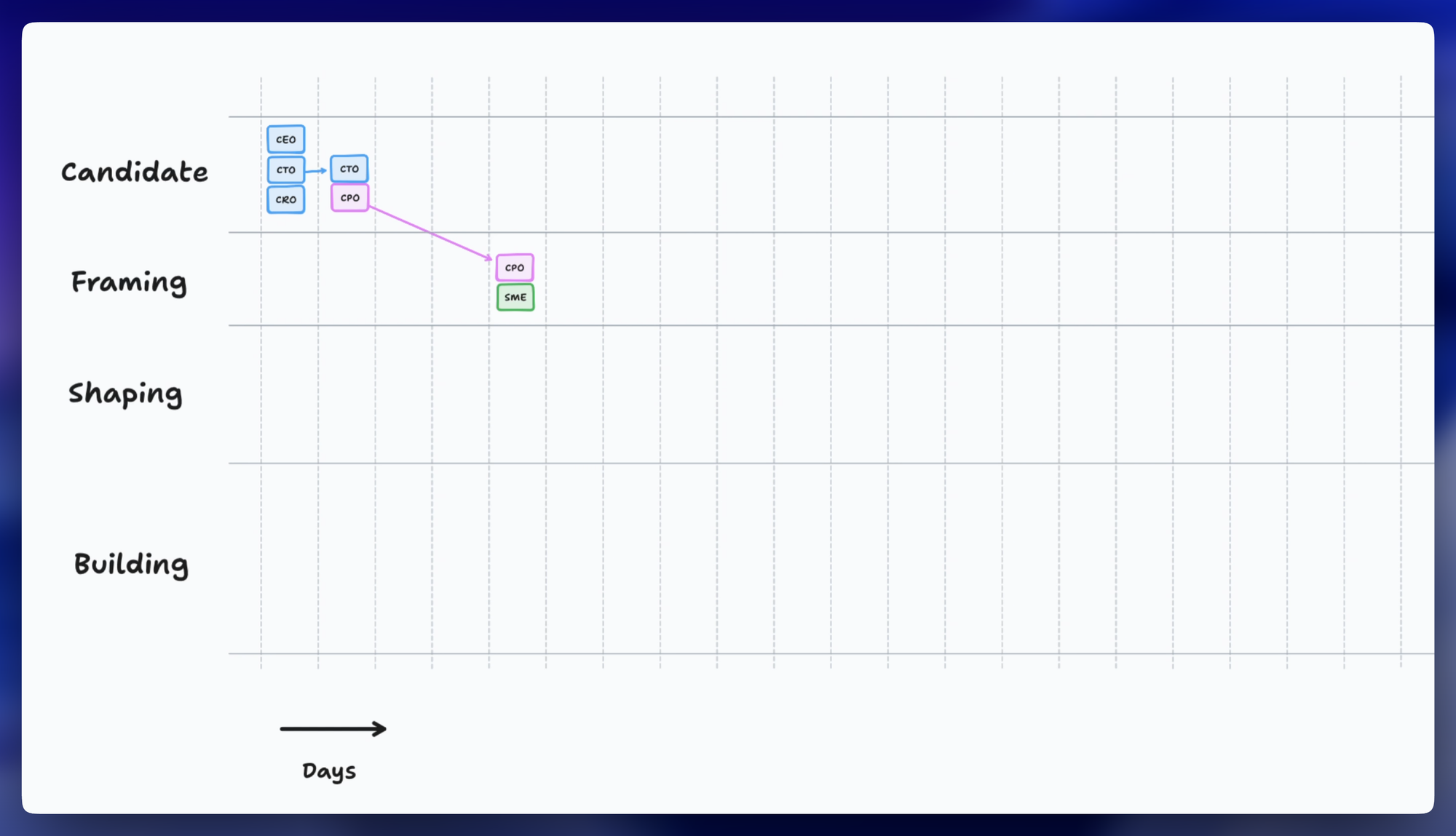Screen dimensions: 1456x836
Task: Click the horizontal line above the Candidate row
Action: 801,116
